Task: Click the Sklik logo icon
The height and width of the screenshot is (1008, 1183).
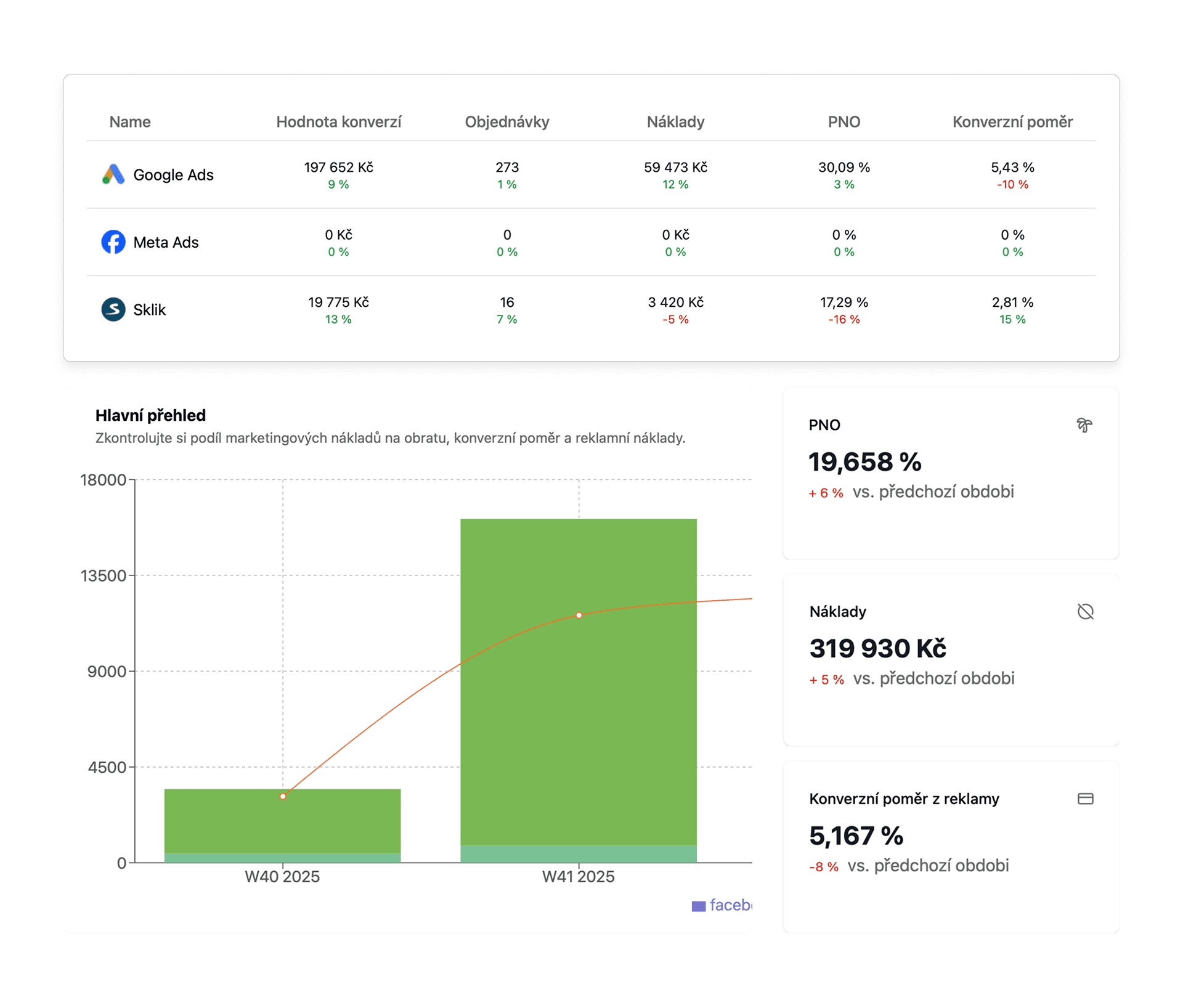Action: [x=113, y=309]
